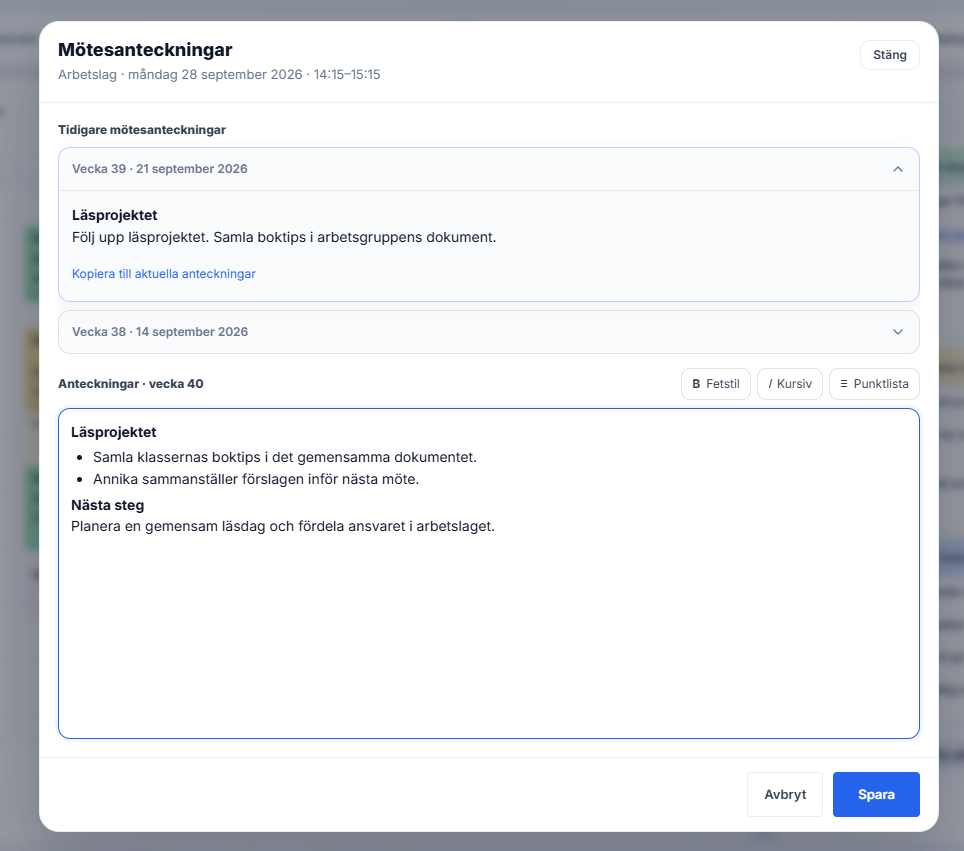Click the 'Följ upp läsprojektet' previous note text
The image size is (964, 851).
click(x=284, y=237)
